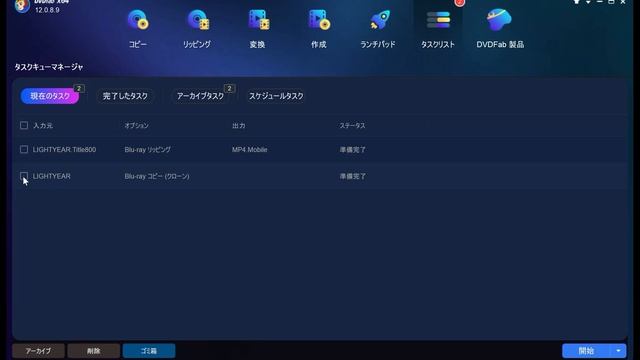Click the 削除 delete button
Screen dimensions: 640x360
93,351
